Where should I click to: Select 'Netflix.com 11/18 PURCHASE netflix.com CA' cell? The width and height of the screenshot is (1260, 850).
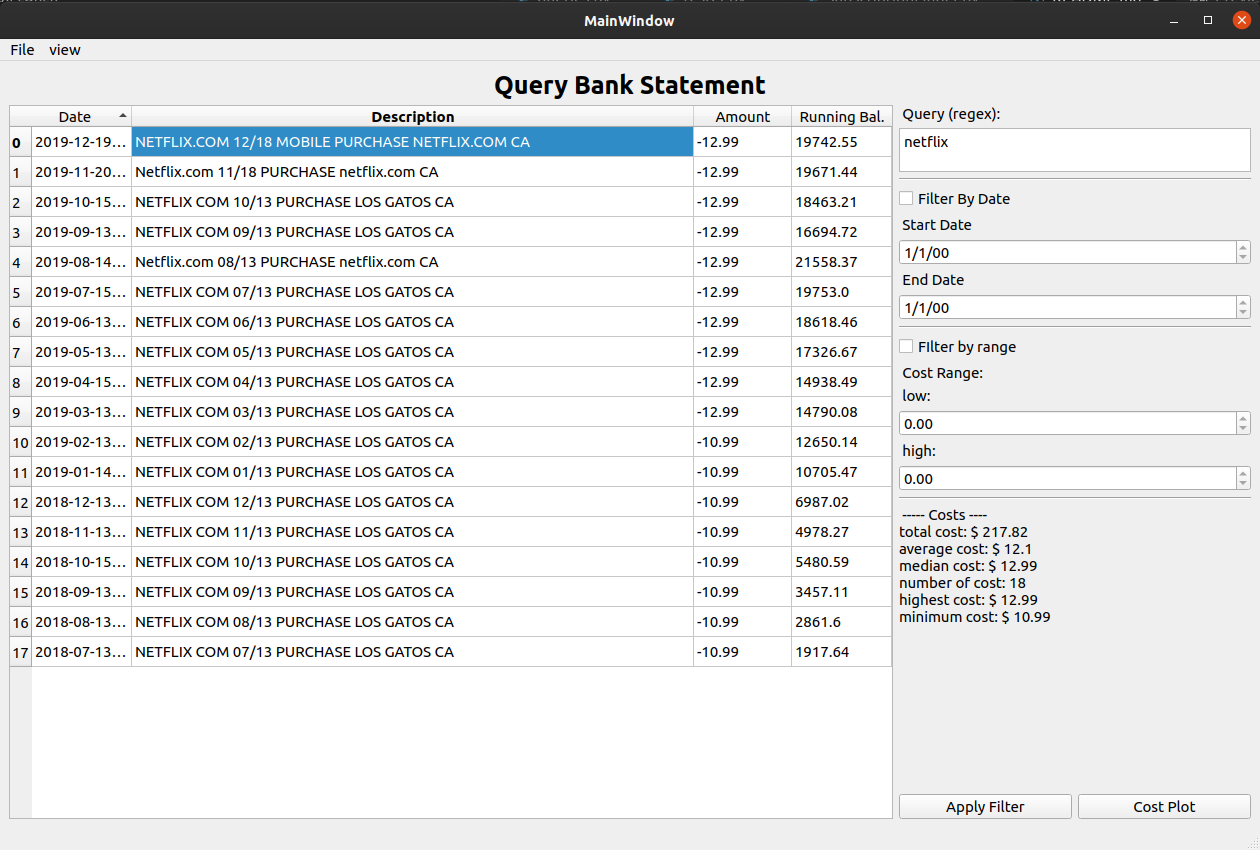[x=412, y=172]
